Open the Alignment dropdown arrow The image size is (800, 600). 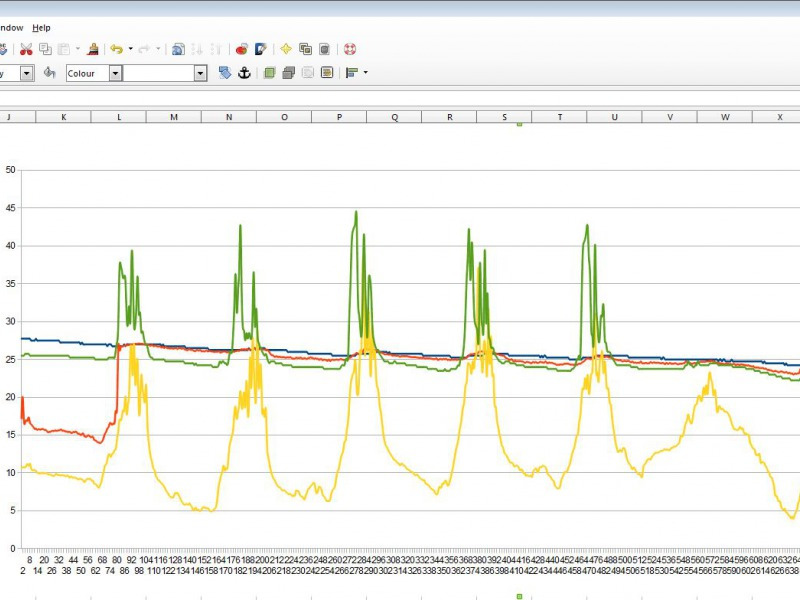[x=365, y=73]
